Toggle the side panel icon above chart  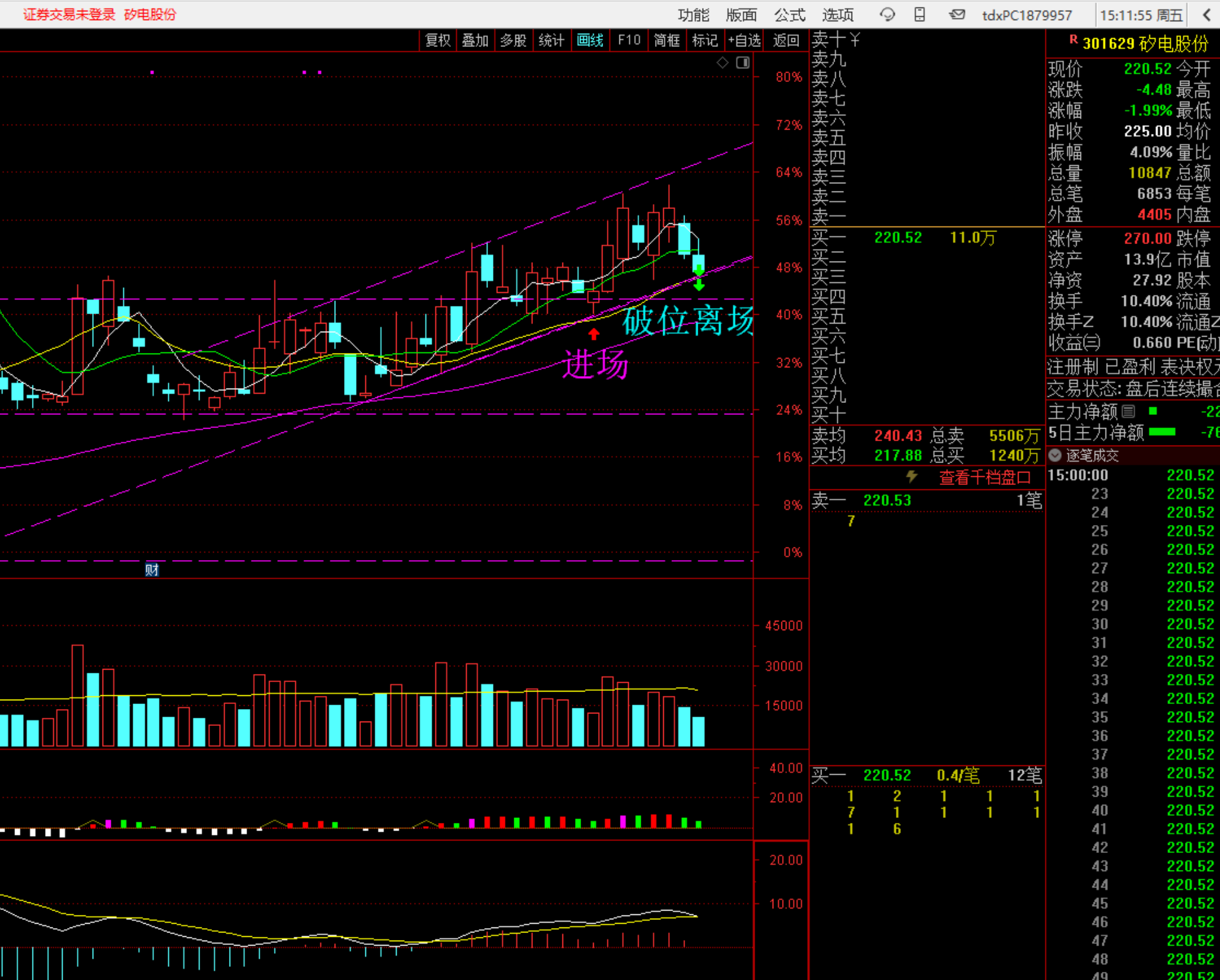pyautogui.click(x=743, y=62)
